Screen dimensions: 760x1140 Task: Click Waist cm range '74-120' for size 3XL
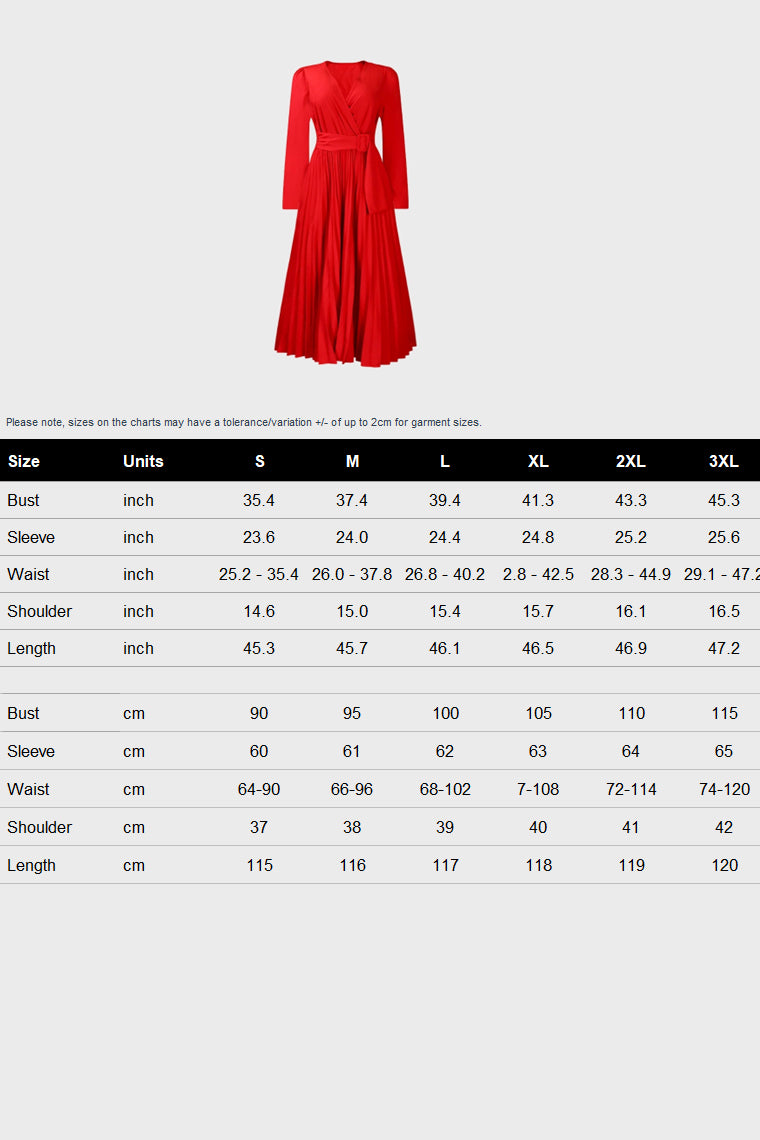(x=724, y=789)
